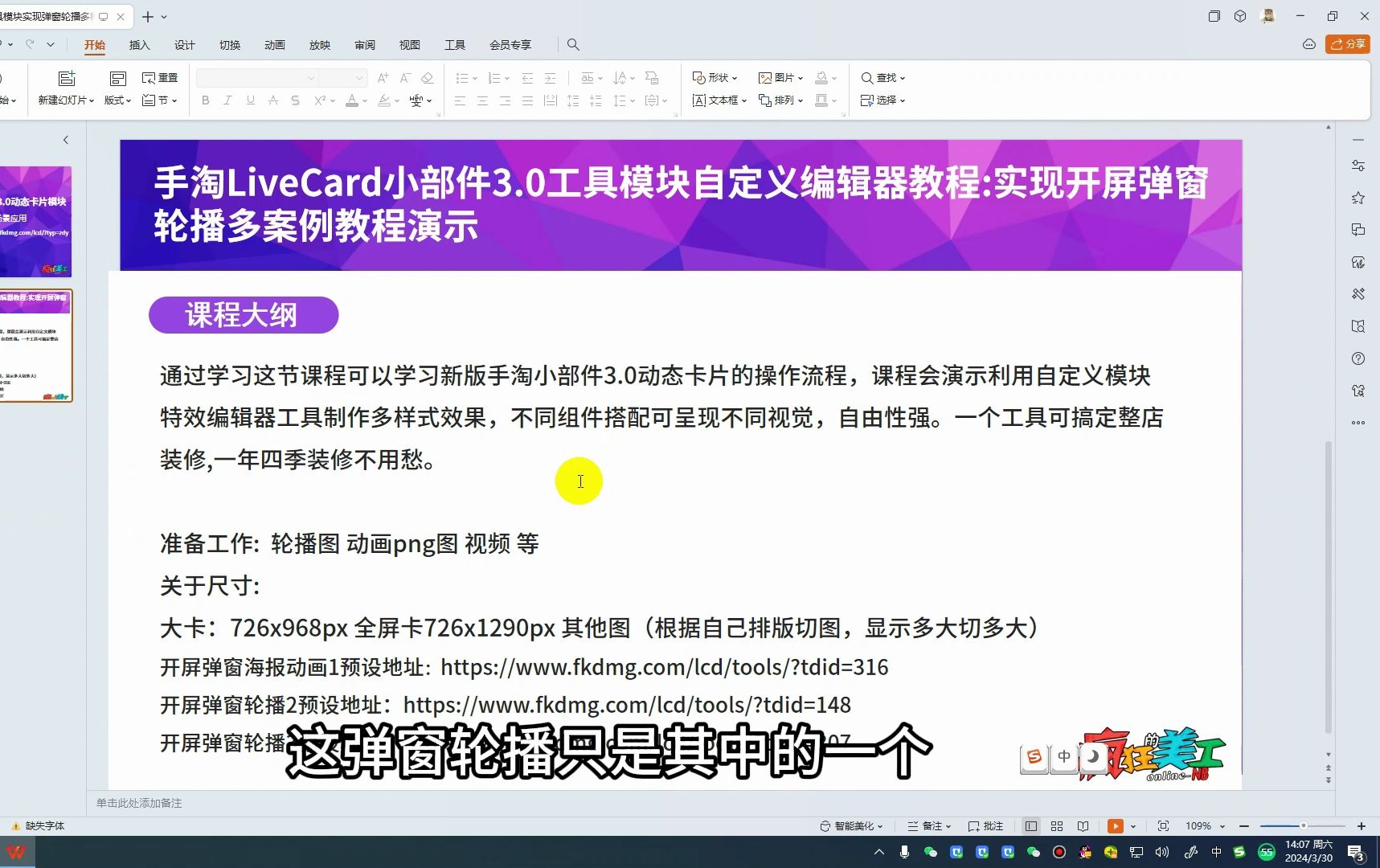Insert a picture with the 图片 tool
This screenshot has height=868, width=1380.
pyautogui.click(x=779, y=77)
